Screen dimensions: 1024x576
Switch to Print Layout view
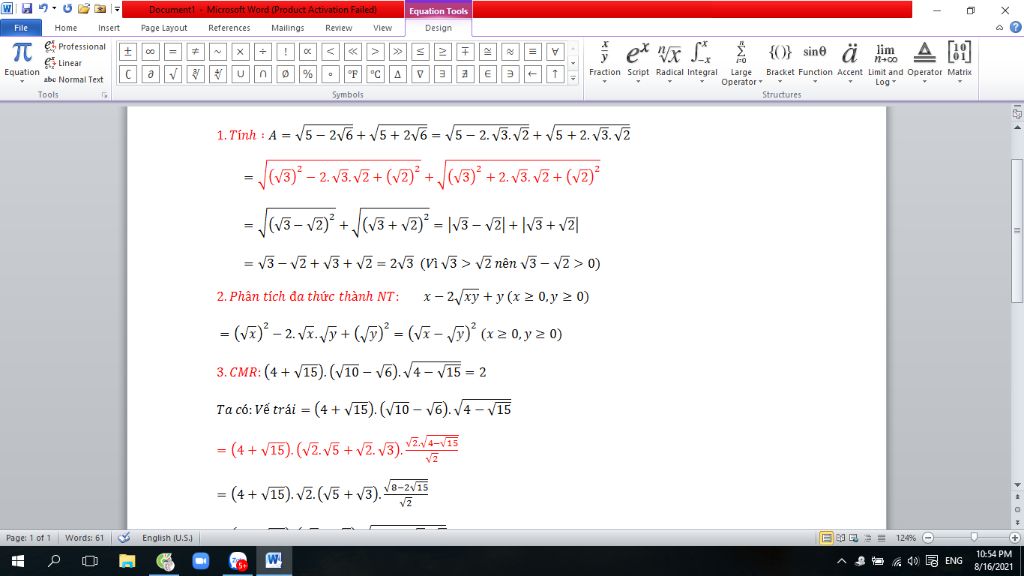[826, 538]
